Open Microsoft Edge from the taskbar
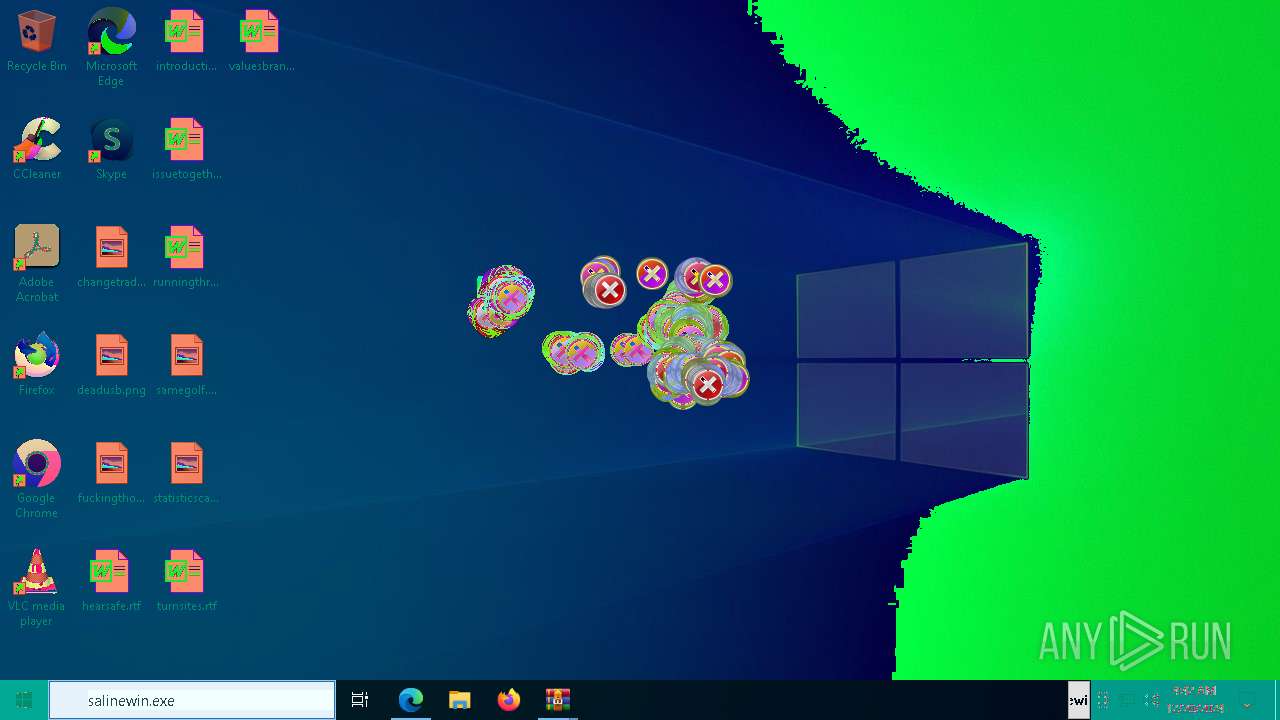This screenshot has width=1280, height=720. pos(411,700)
